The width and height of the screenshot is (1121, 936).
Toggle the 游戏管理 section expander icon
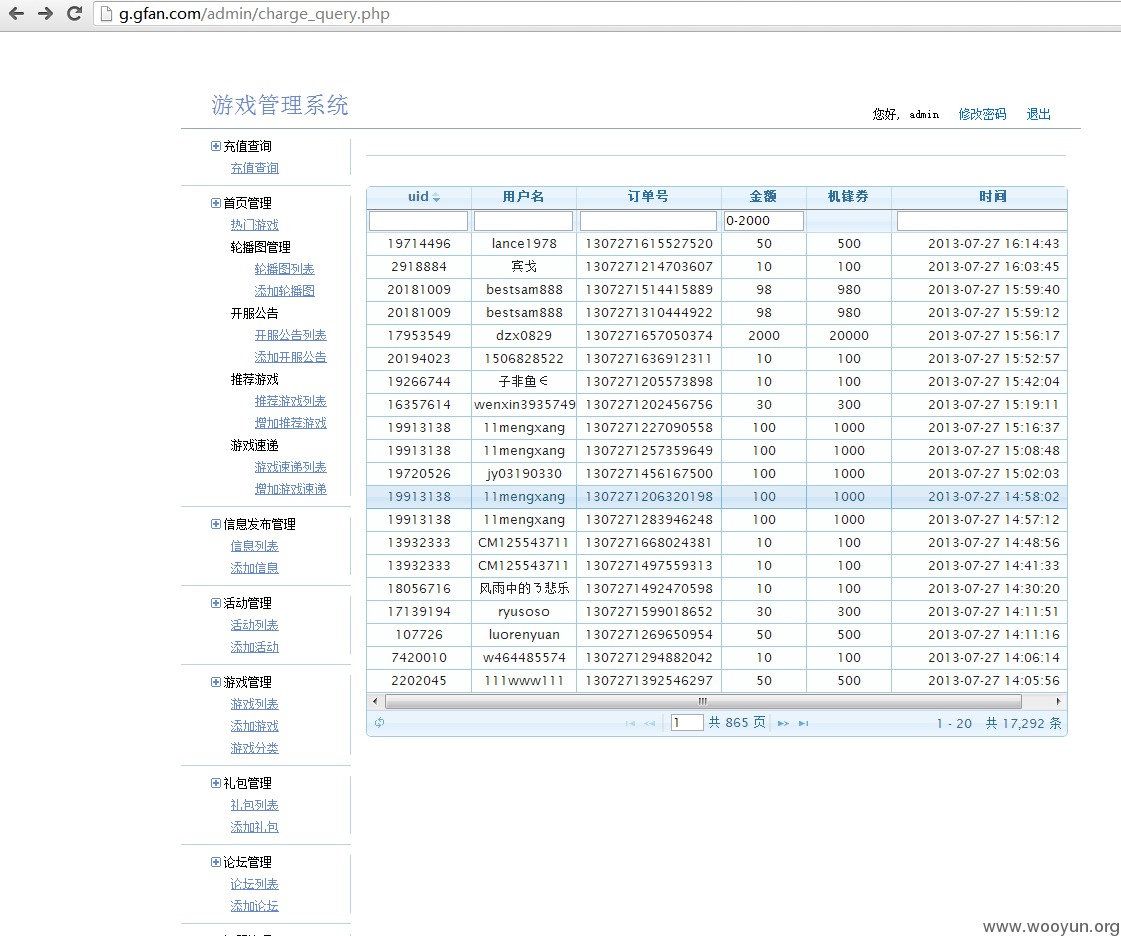215,682
